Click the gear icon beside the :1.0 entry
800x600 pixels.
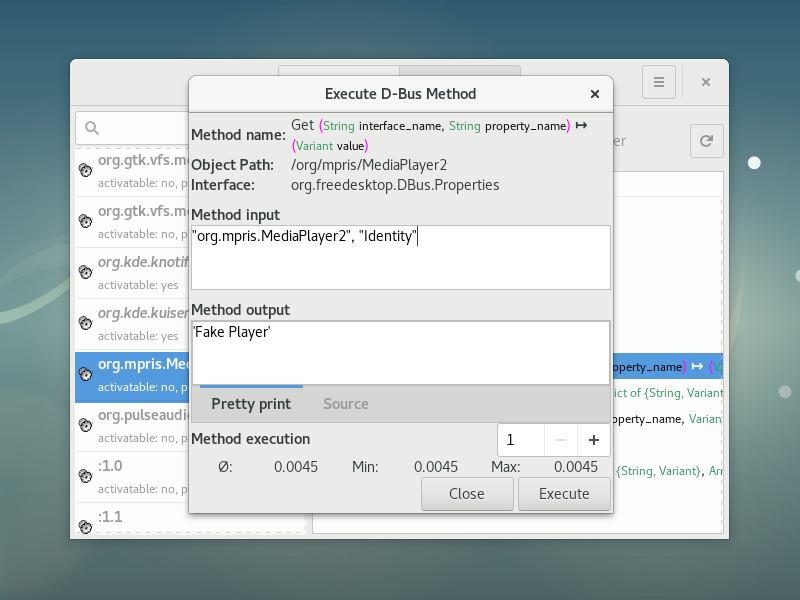point(86,476)
